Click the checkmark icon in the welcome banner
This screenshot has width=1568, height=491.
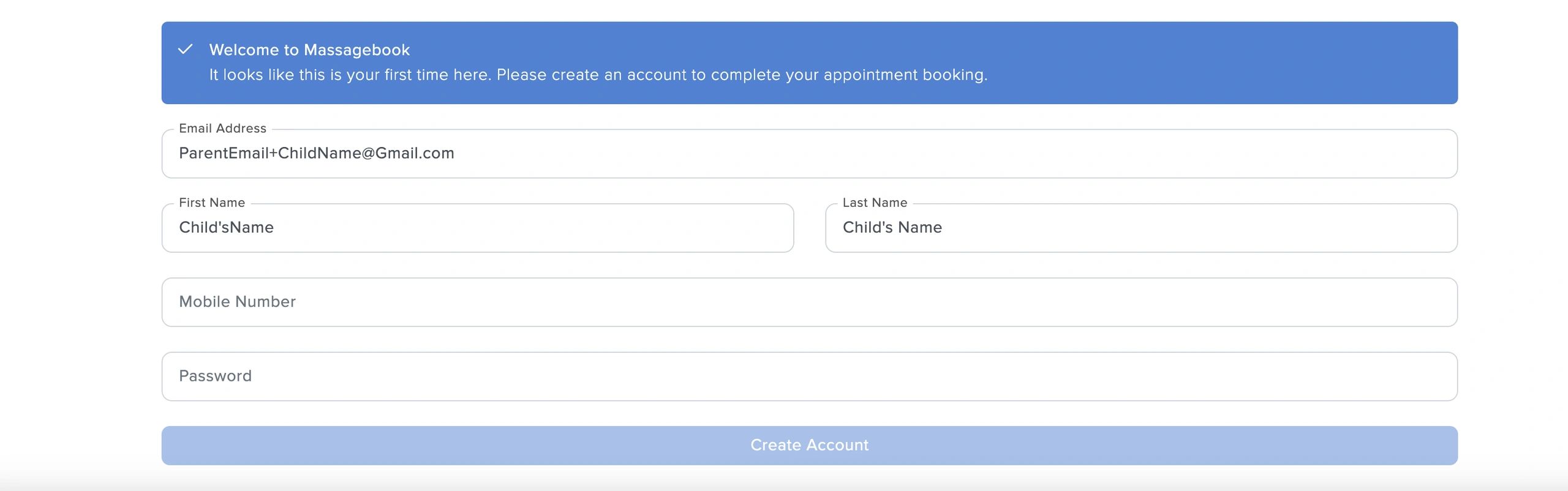[x=185, y=50]
